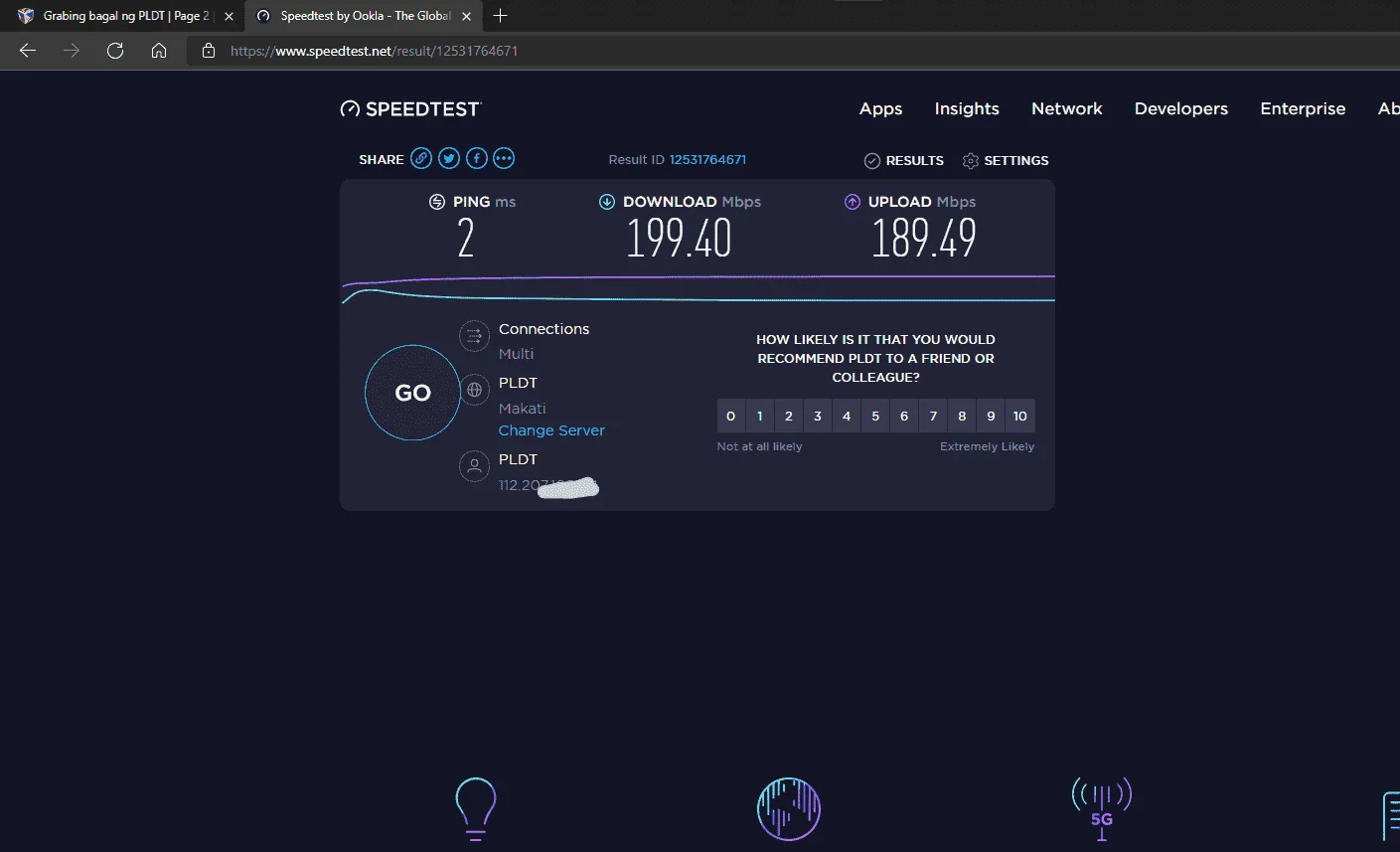Click the Download arrow icon

coord(606,202)
